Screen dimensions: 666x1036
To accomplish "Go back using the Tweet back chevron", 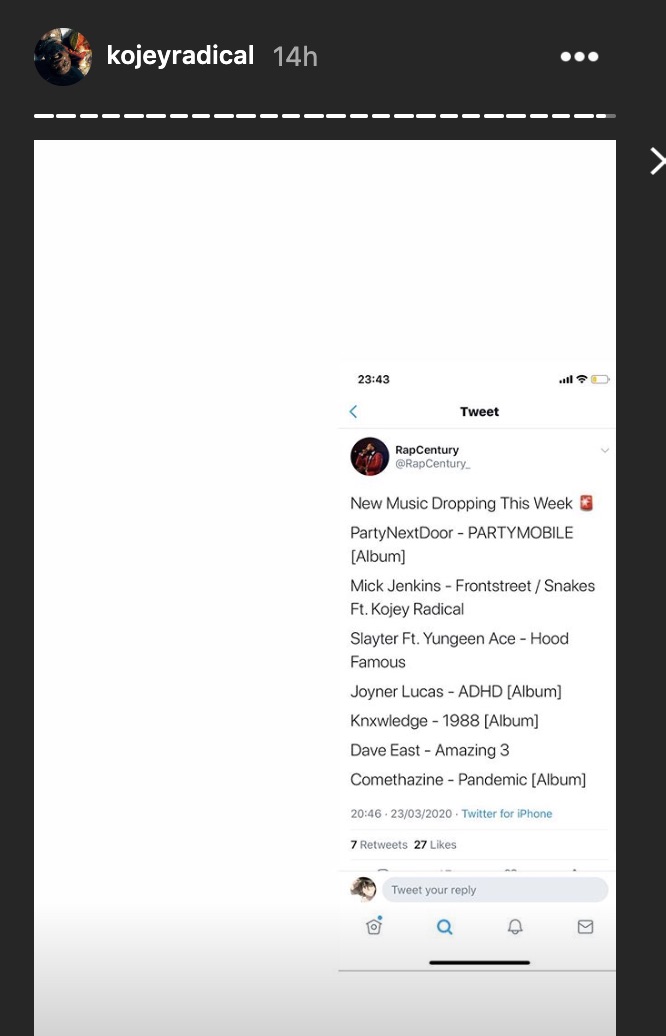I will pos(353,412).
